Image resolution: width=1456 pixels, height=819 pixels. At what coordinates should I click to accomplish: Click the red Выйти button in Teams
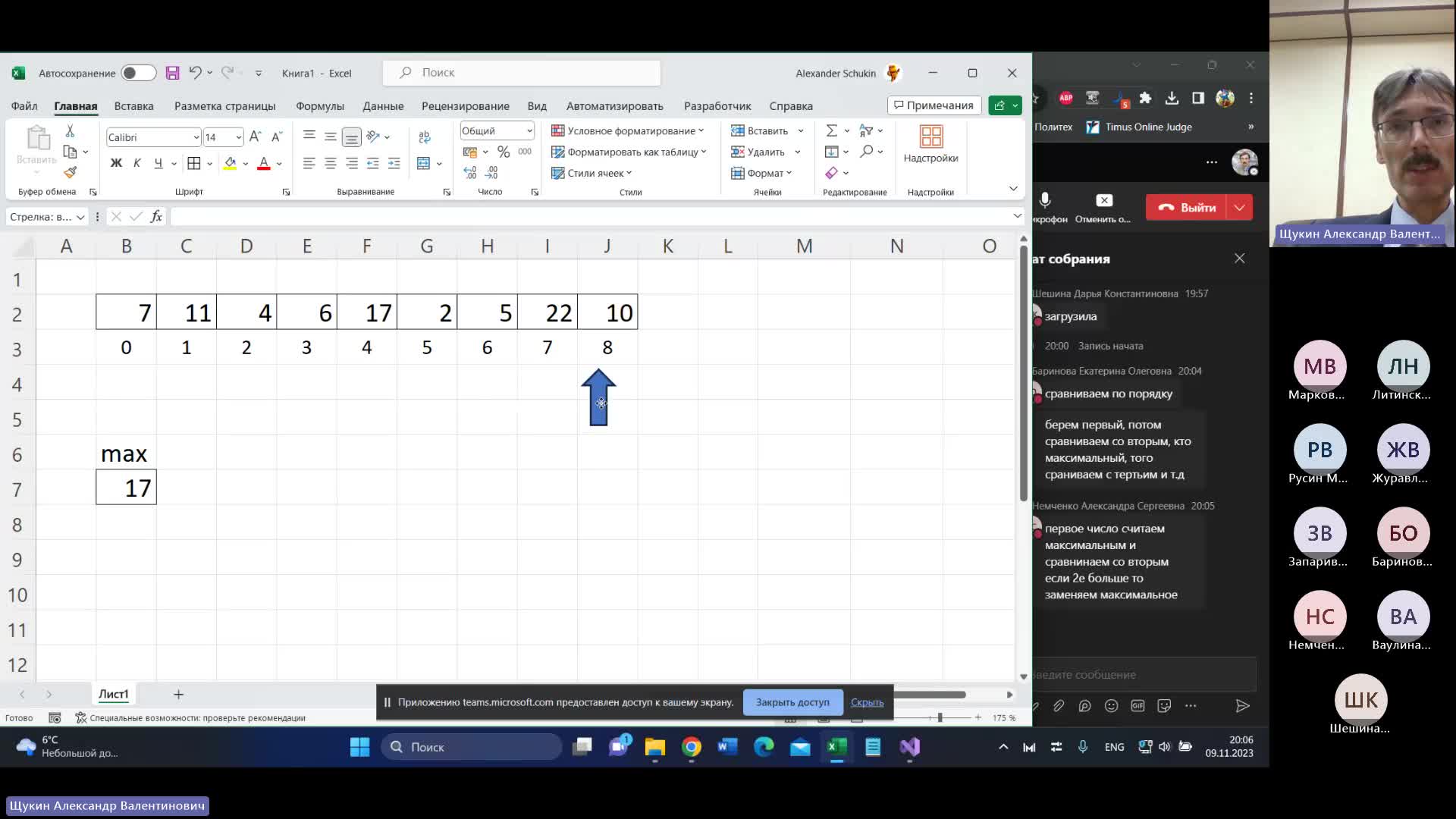[x=1188, y=207]
